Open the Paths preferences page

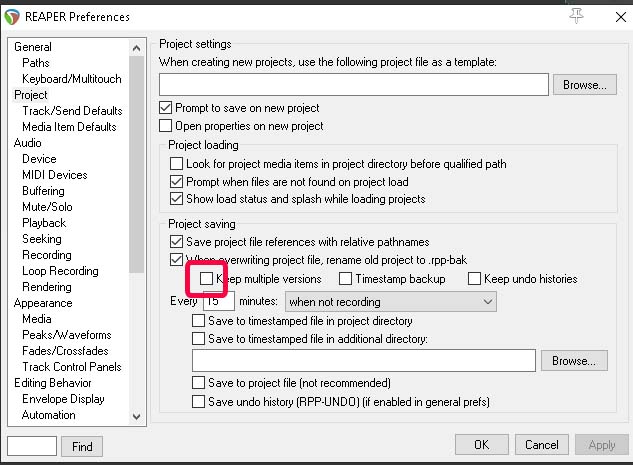[x=36, y=63]
